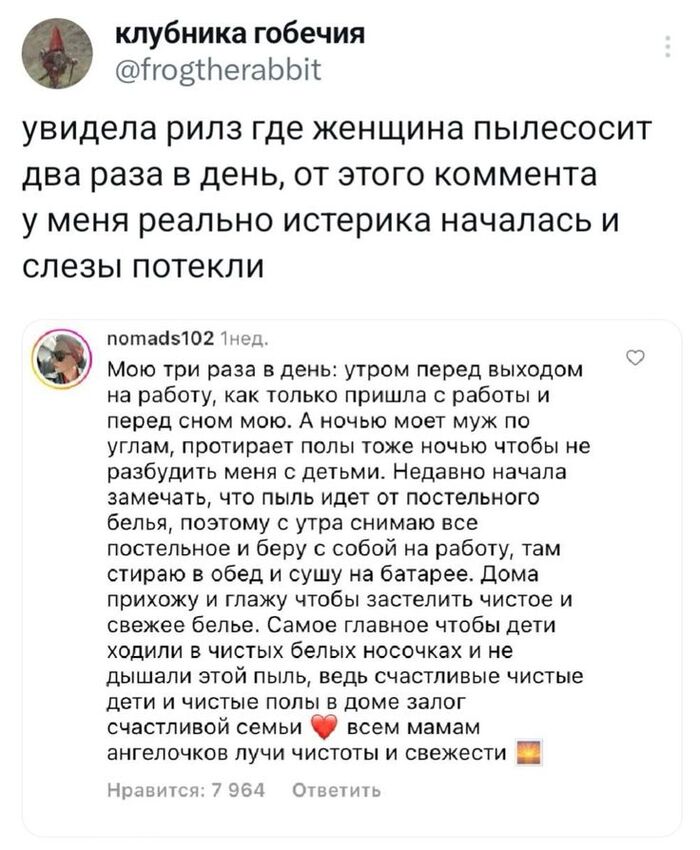The width and height of the screenshot is (700, 850).
Task: Open the tweet by its увидела рилз line
Action: 336,131
